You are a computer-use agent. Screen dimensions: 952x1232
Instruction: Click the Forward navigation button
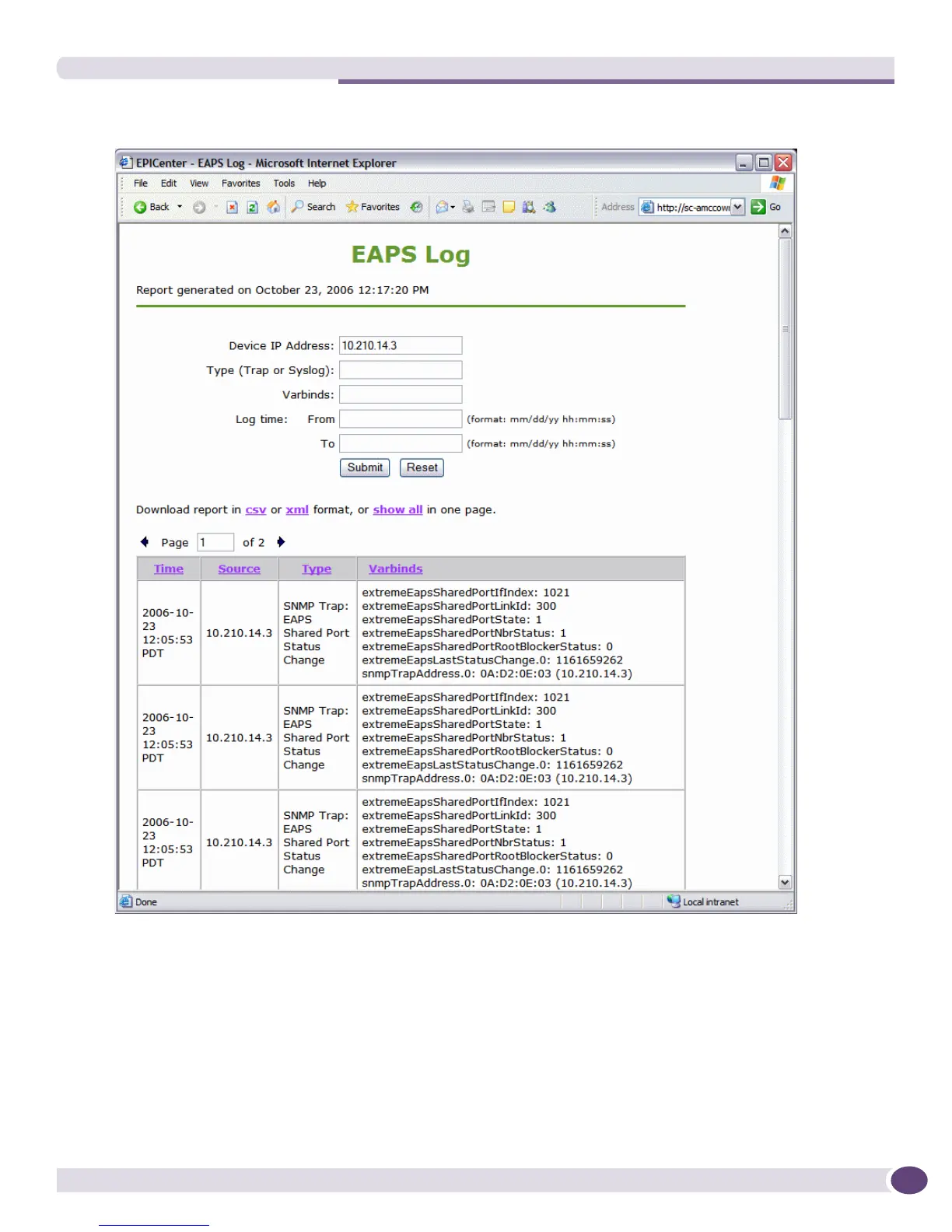pyautogui.click(x=199, y=207)
